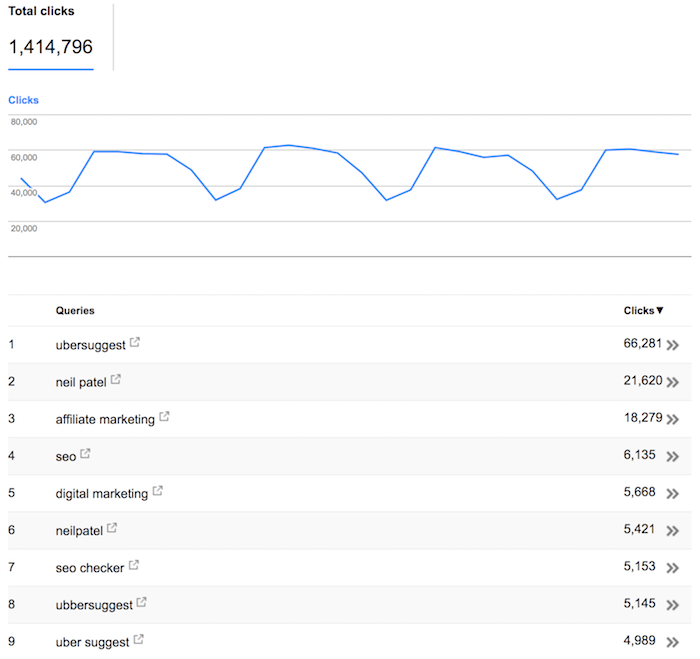Image resolution: width=700 pixels, height=659 pixels.
Task: Click the 21,620 clicks value
Action: [643, 380]
